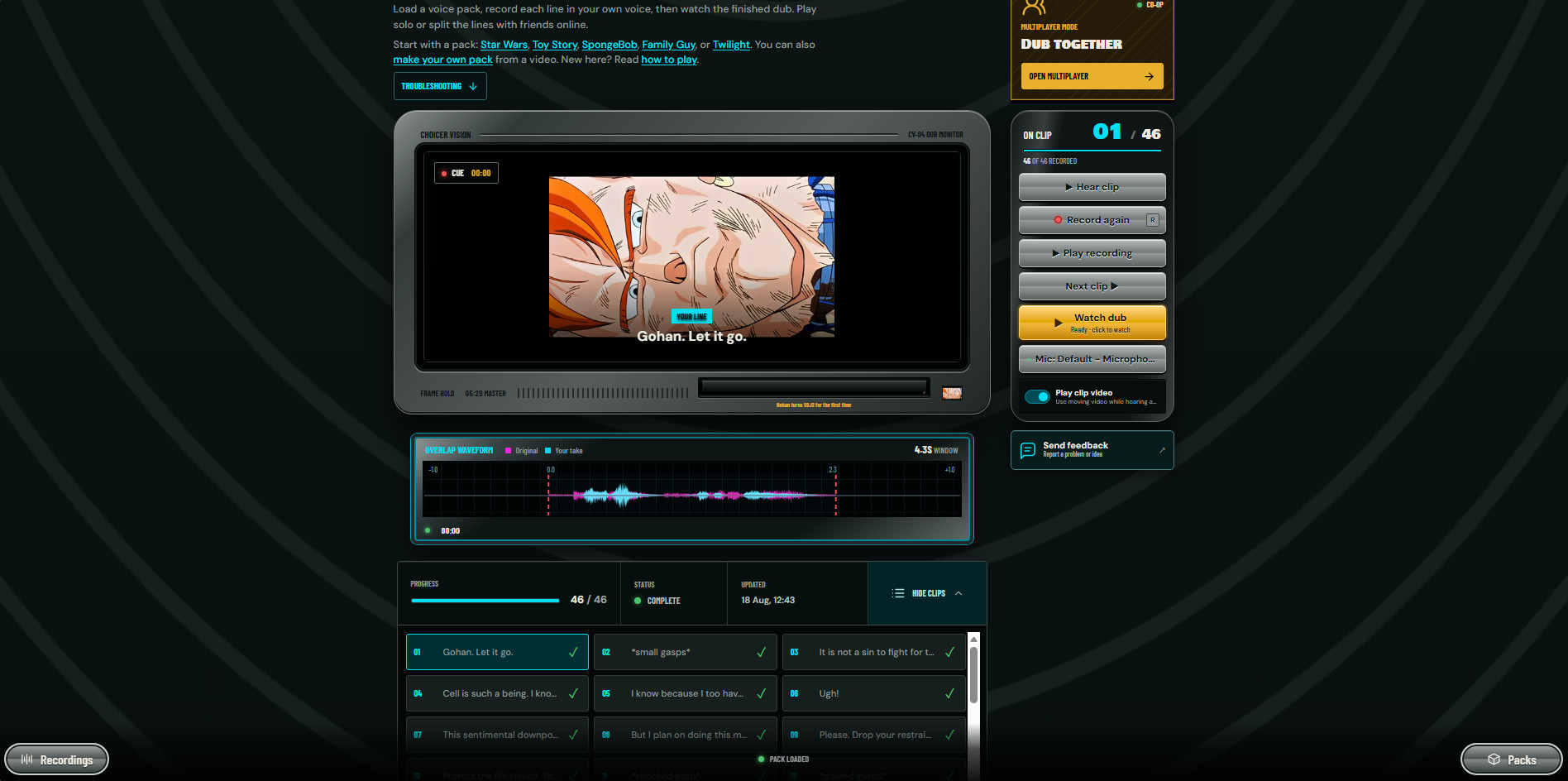This screenshot has width=1568, height=781.
Task: Click the Troubleshooting down arrow icon
Action: point(473,86)
